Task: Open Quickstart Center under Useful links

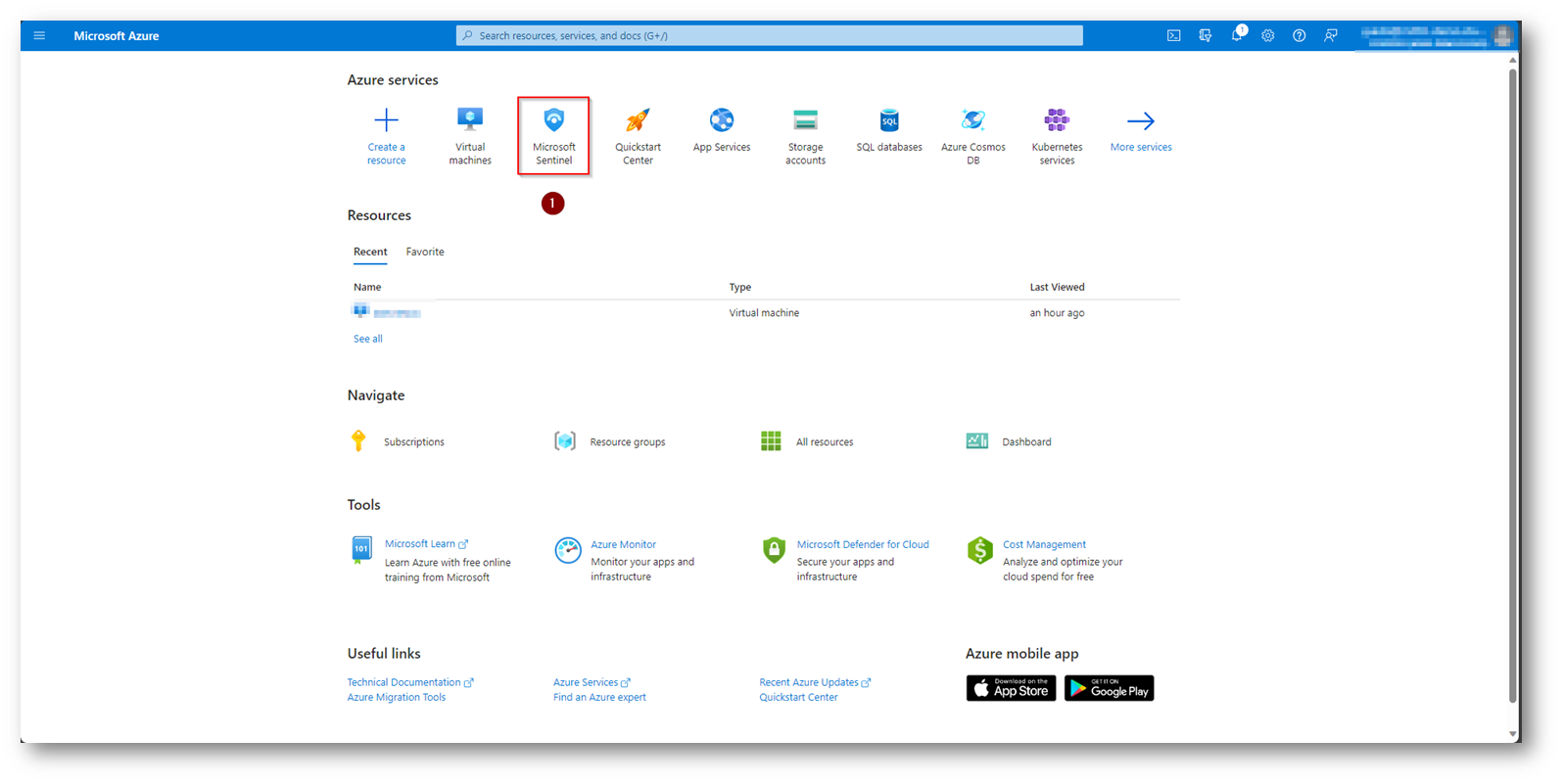Action: (798, 697)
